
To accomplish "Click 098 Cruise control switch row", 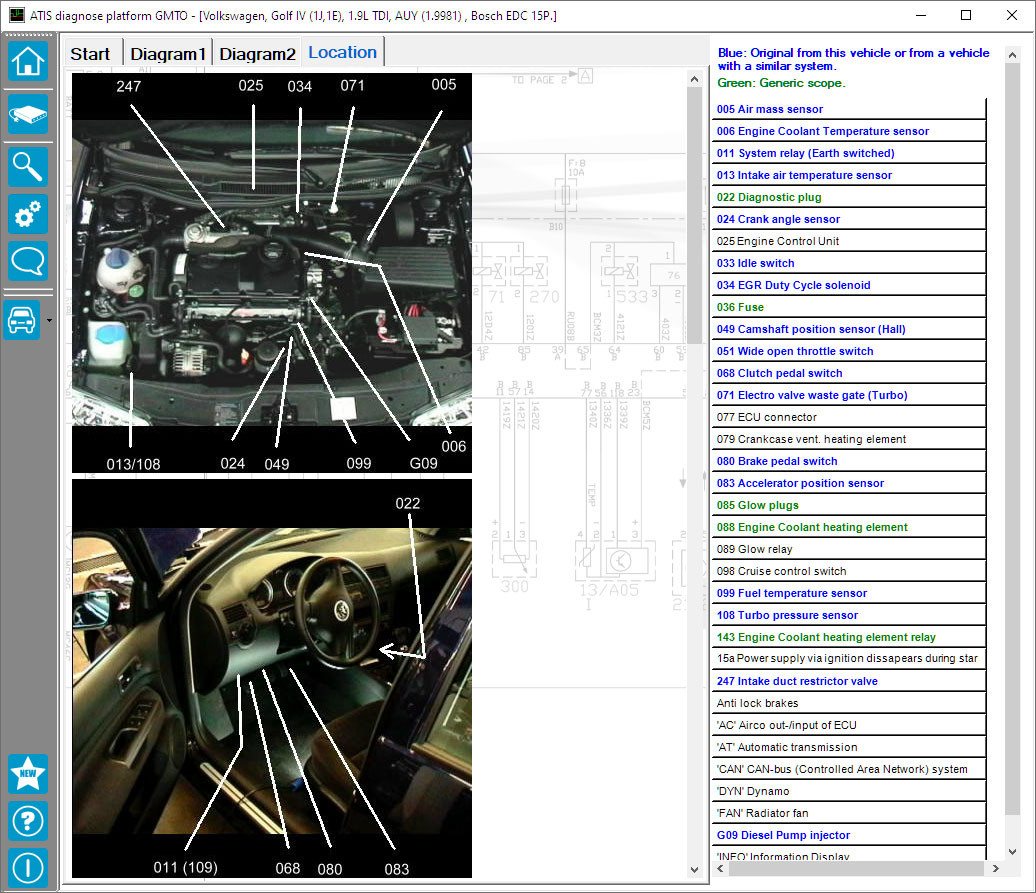I will coord(848,571).
